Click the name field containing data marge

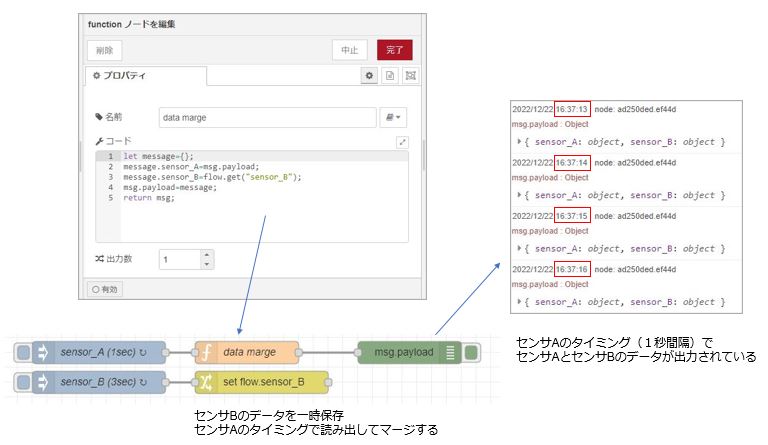266,118
